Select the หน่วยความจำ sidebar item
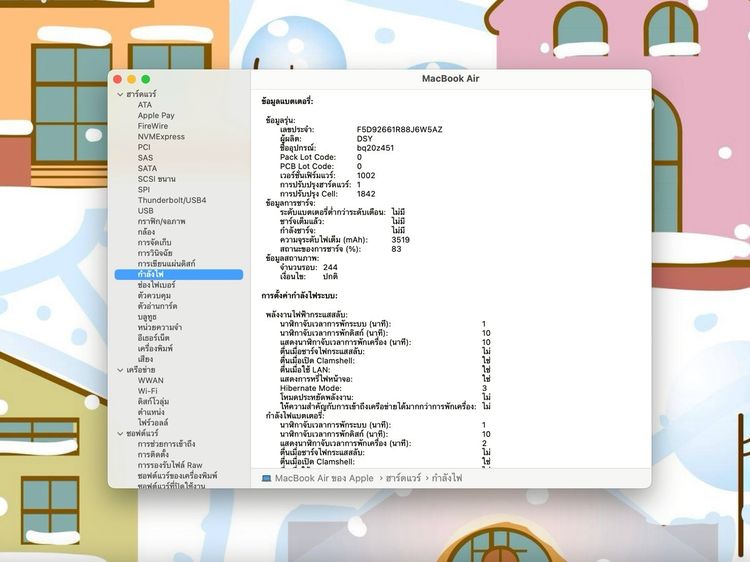 (x=161, y=327)
